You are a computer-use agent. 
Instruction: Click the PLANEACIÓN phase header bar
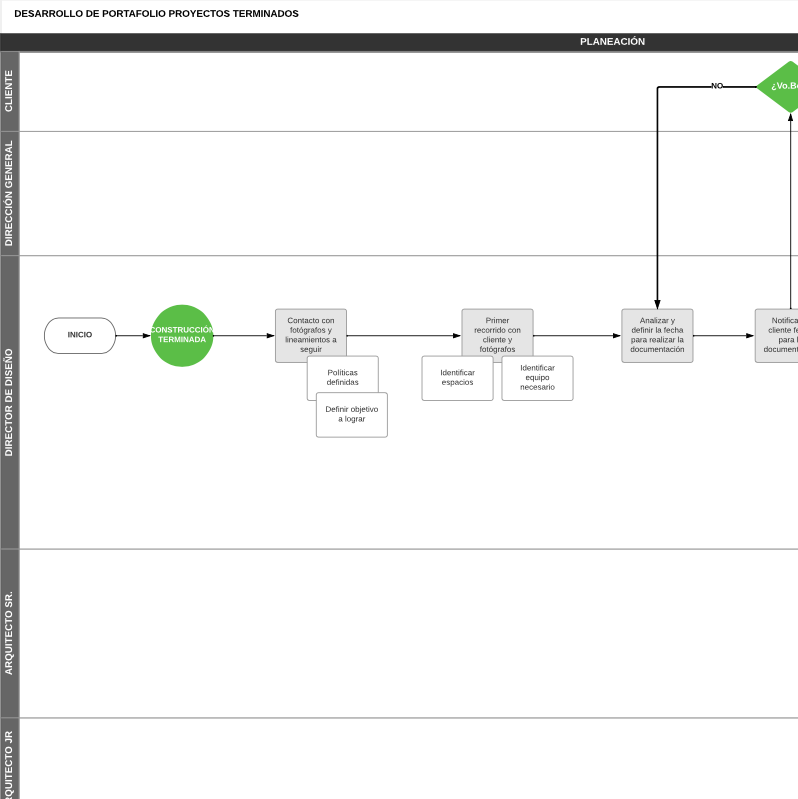click(612, 42)
